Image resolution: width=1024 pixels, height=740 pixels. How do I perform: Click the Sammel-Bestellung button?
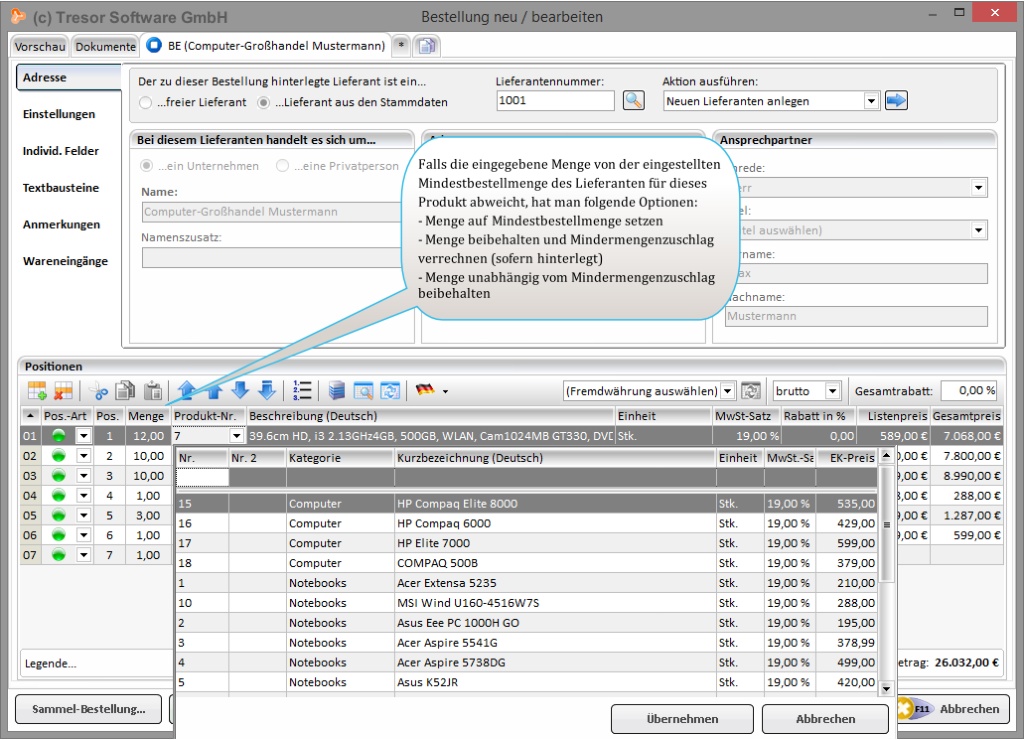tap(89, 709)
